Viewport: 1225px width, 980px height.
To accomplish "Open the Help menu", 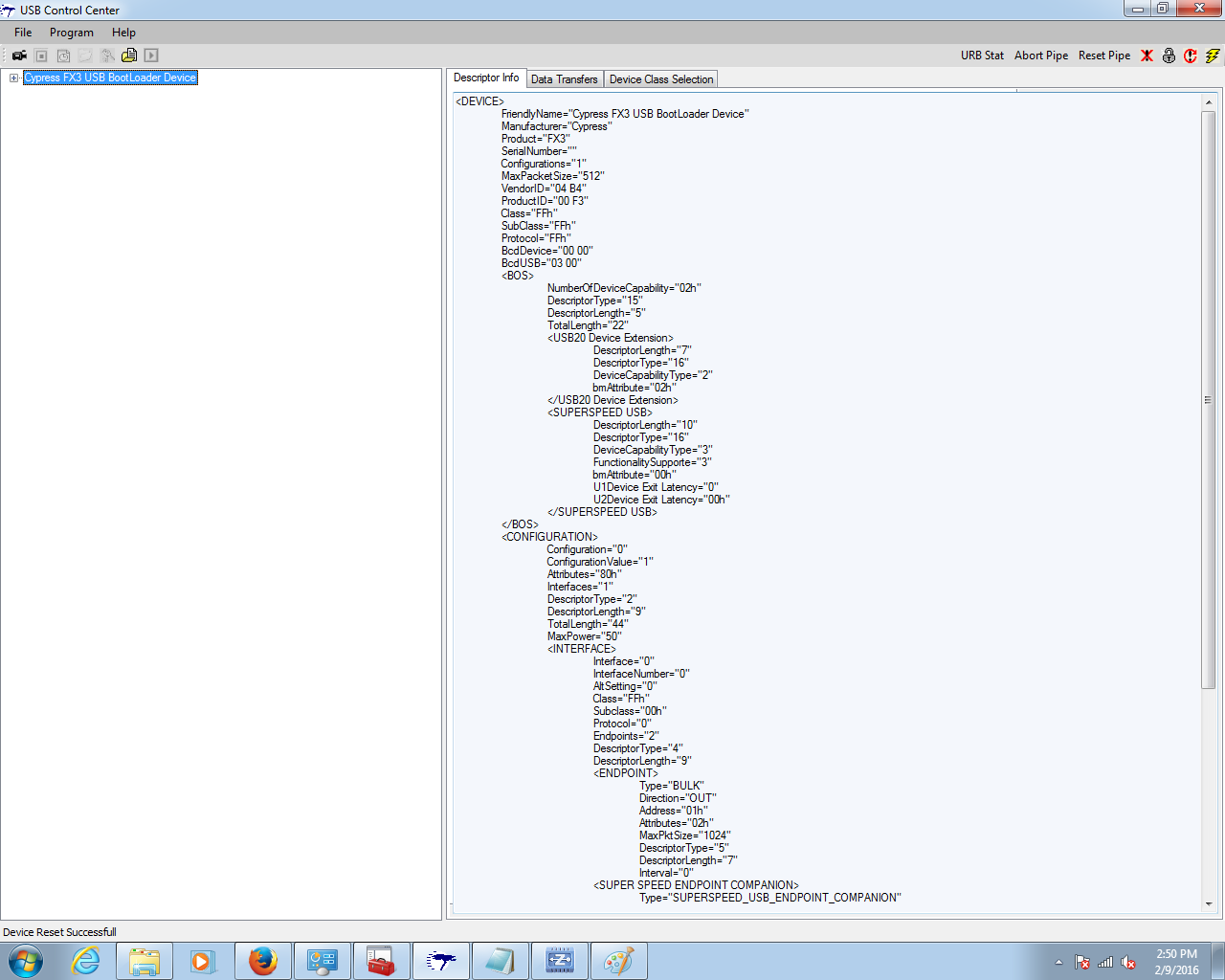I will 123,33.
